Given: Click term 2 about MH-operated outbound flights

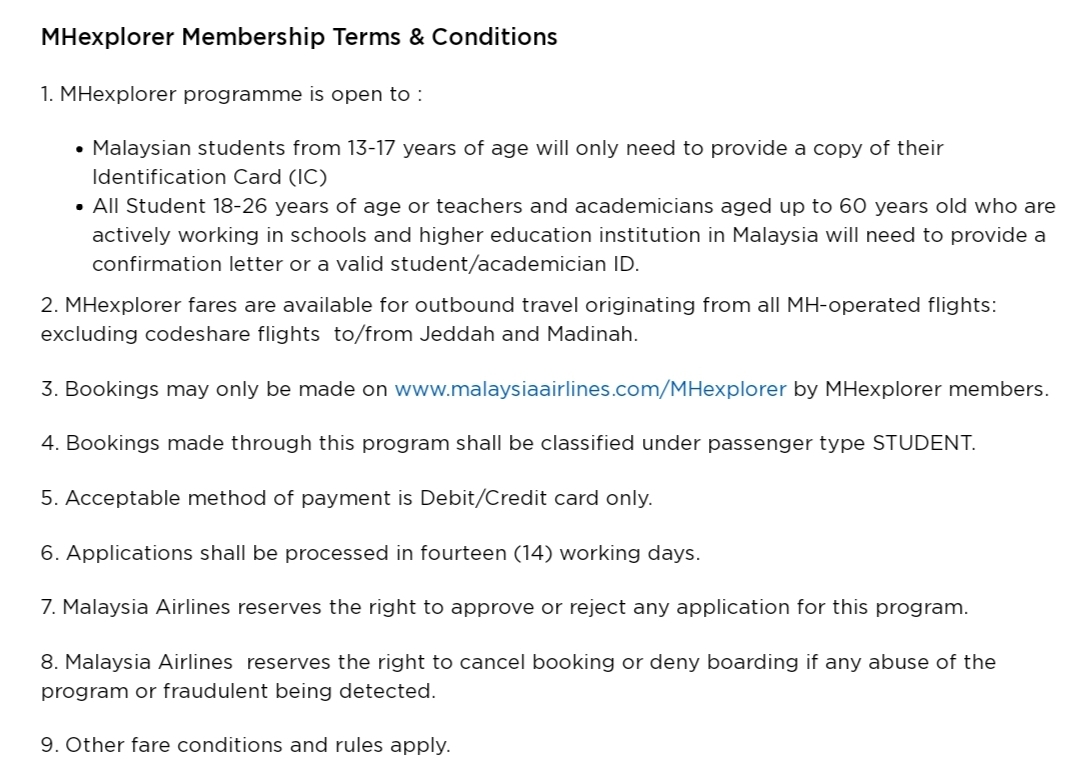Looking at the screenshot, I should click(x=518, y=305).
